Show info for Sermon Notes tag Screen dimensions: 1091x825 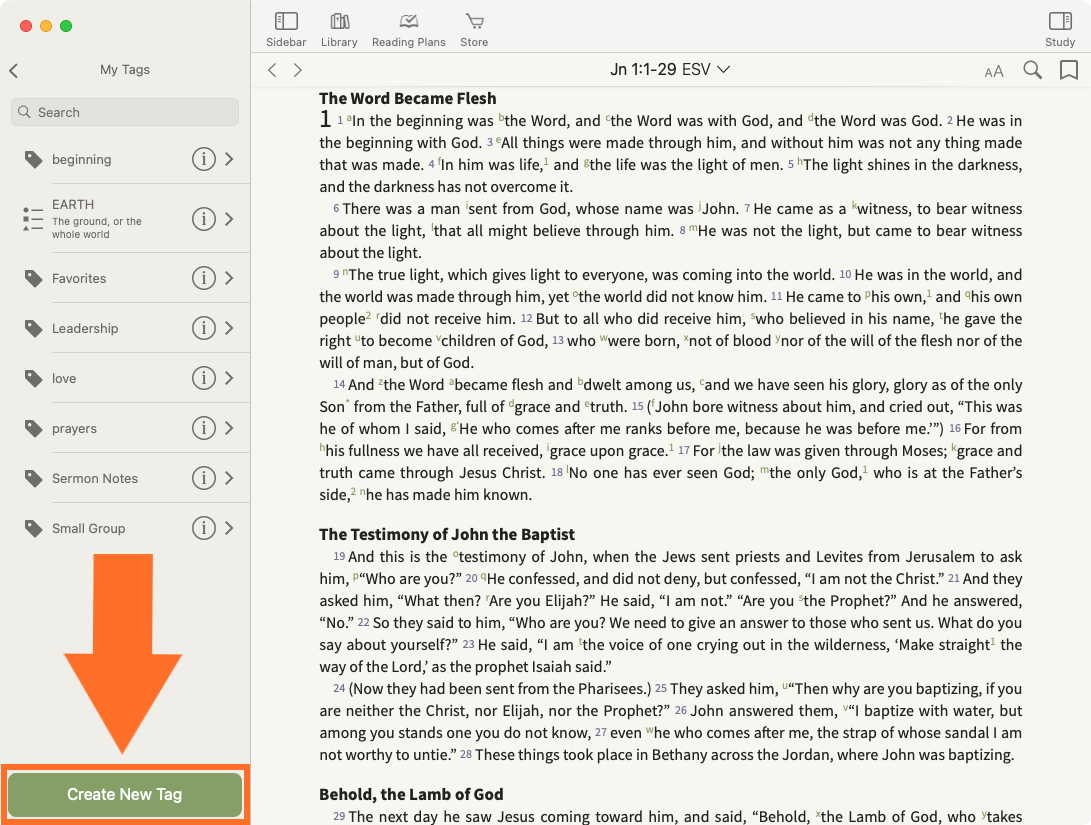(204, 479)
